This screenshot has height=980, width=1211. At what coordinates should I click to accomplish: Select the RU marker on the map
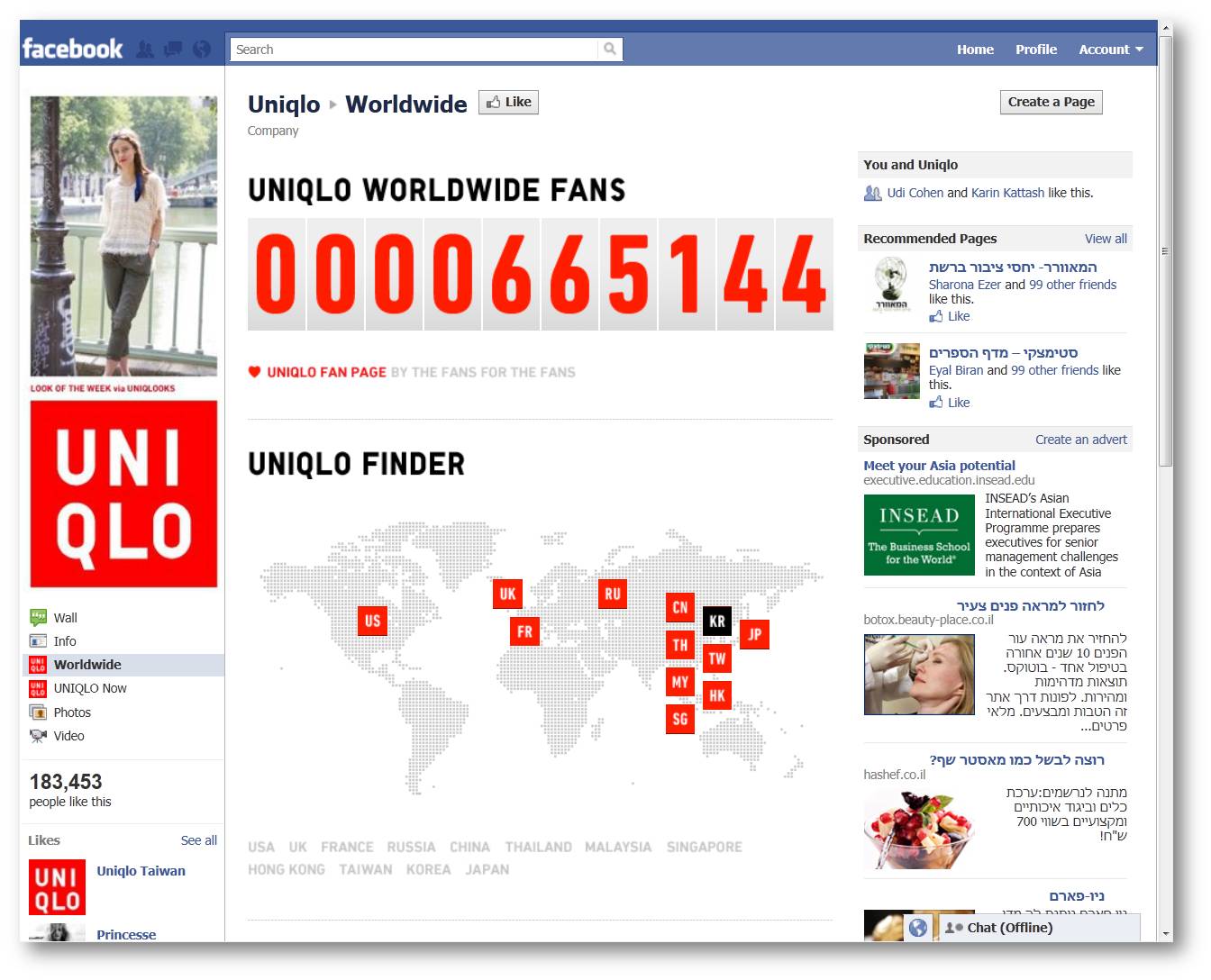[613, 594]
